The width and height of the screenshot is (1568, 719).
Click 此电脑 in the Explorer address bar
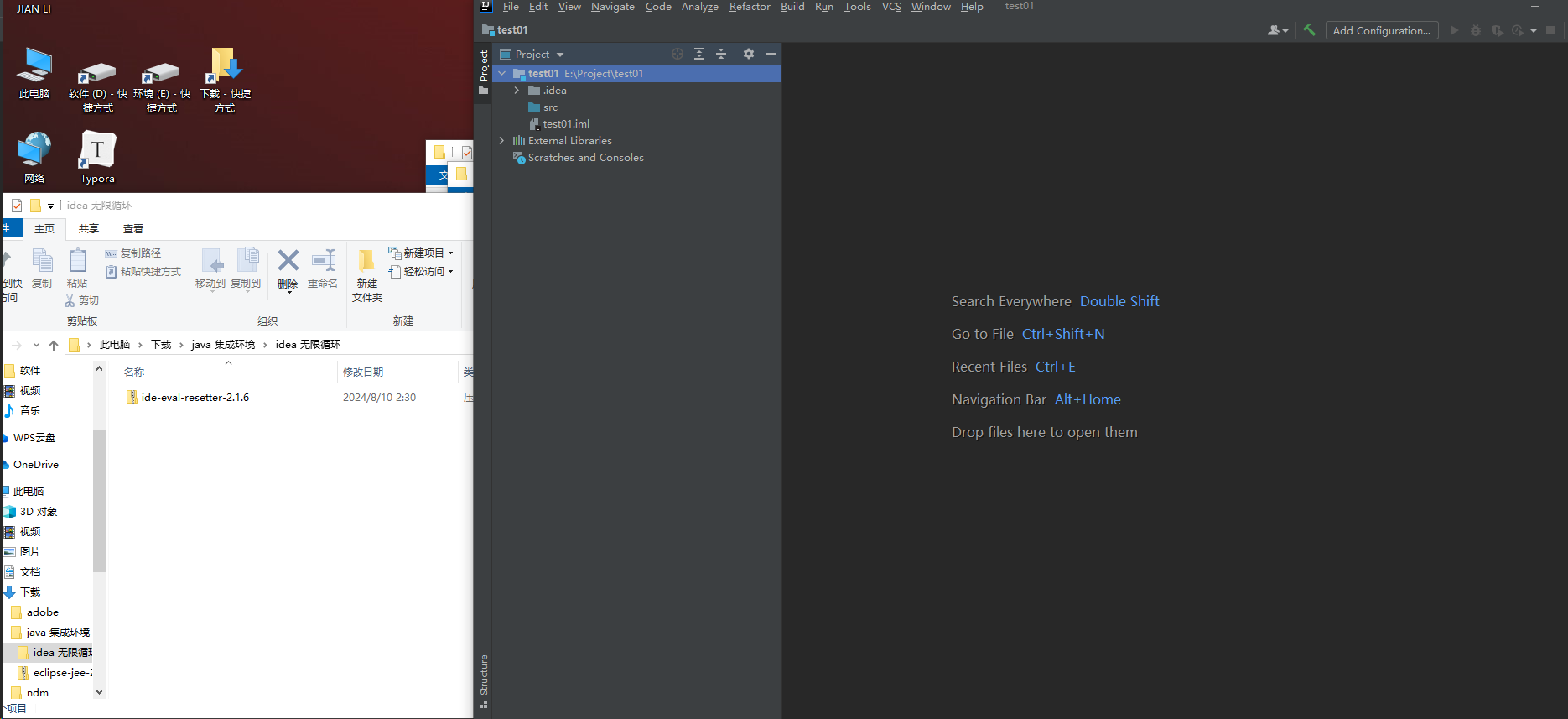click(x=115, y=345)
